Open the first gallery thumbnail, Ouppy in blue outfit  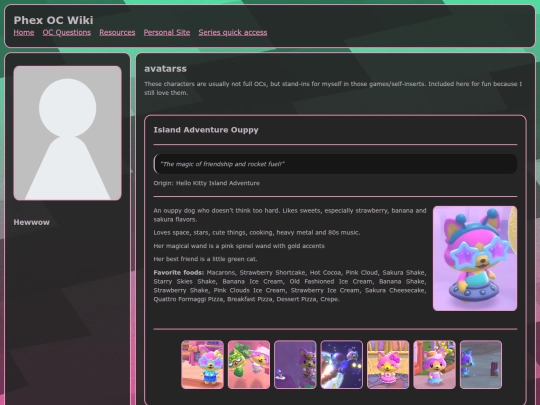pyautogui.click(x=202, y=364)
